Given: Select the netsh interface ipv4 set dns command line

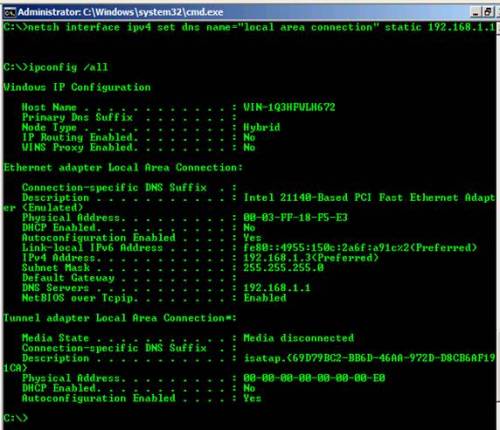Looking at the screenshot, I should 249,27.
